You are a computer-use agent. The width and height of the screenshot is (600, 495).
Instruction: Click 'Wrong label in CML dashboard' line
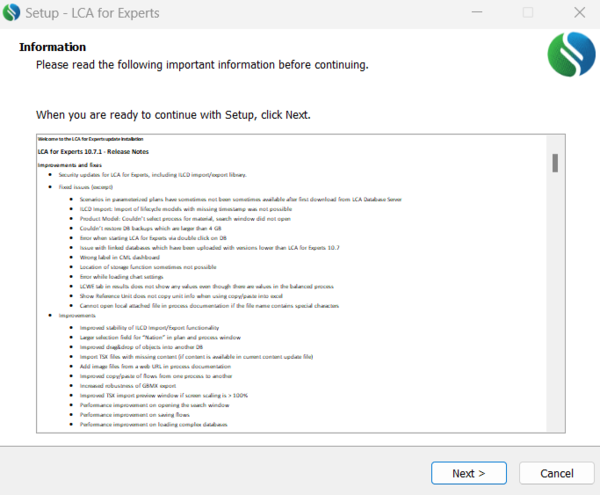pyautogui.click(x=119, y=257)
